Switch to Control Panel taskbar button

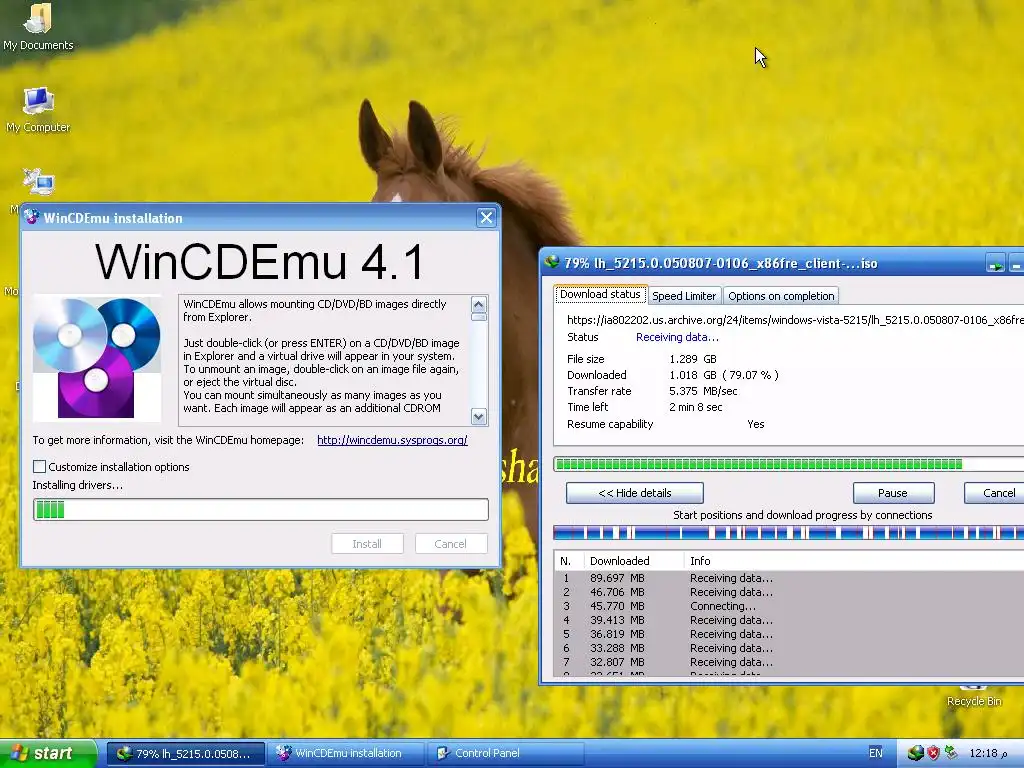pyautogui.click(x=505, y=754)
